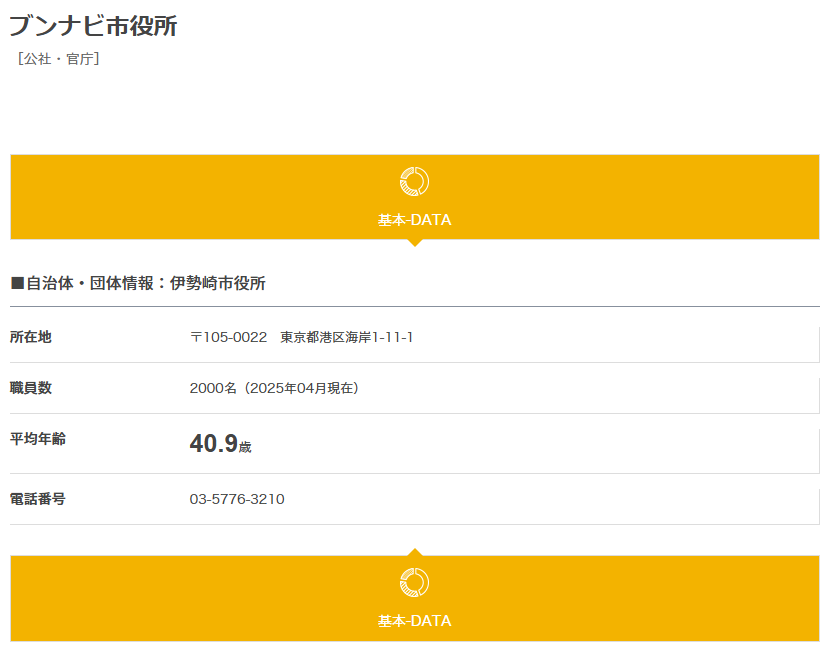Select the 基本-DATA label above the 自治体 heading
The image size is (828, 652).
pos(414,220)
